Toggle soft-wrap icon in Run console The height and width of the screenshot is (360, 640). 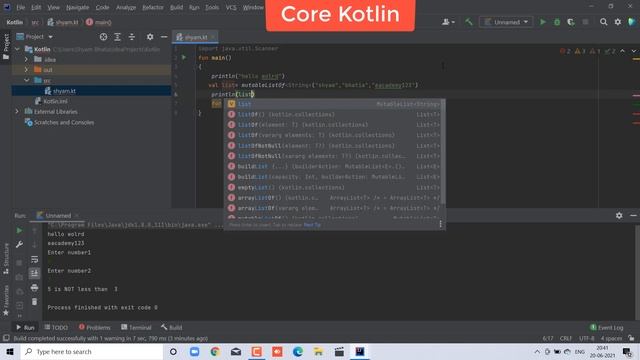(34, 259)
